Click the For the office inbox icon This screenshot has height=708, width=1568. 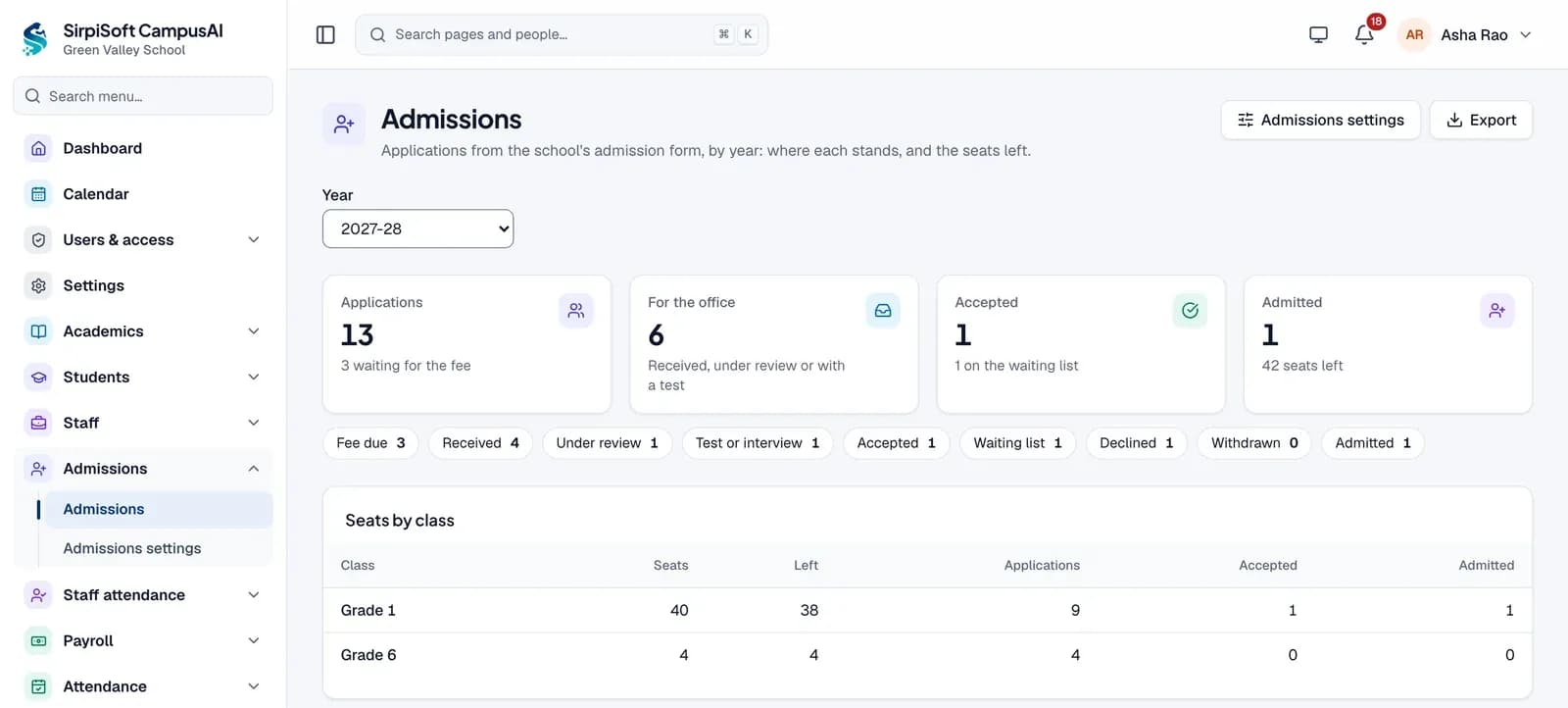click(883, 310)
